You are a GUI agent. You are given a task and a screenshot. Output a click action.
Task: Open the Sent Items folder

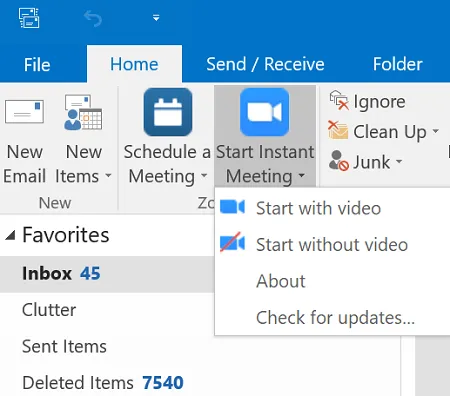click(x=64, y=346)
